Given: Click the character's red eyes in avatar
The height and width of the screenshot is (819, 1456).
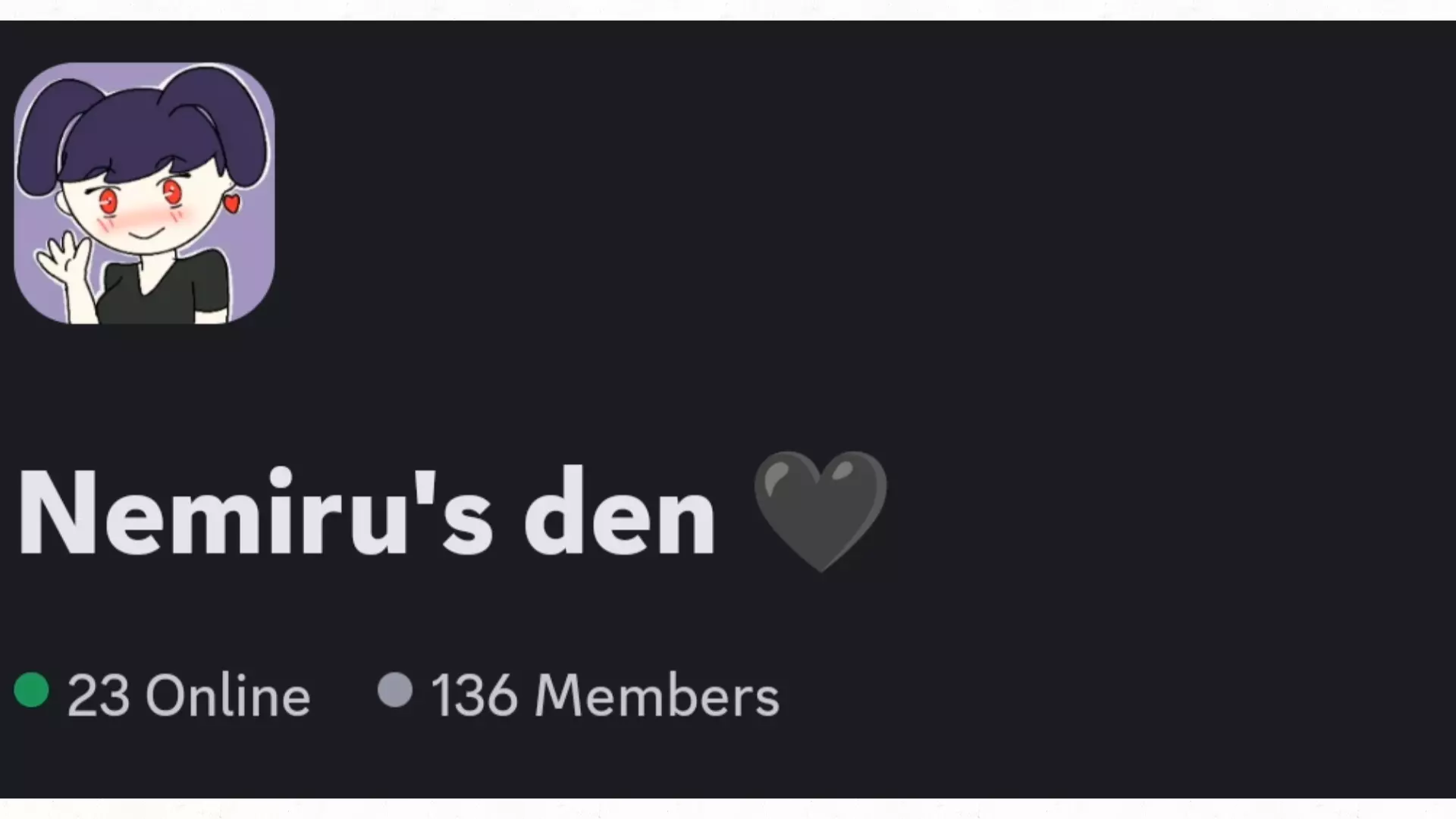Looking at the screenshot, I should [x=141, y=197].
